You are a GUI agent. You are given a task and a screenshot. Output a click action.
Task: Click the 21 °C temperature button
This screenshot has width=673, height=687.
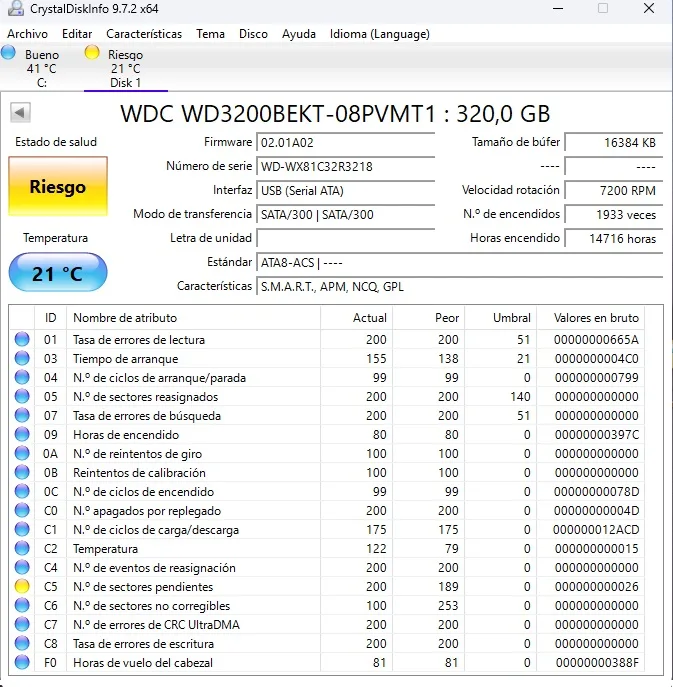[58, 273]
